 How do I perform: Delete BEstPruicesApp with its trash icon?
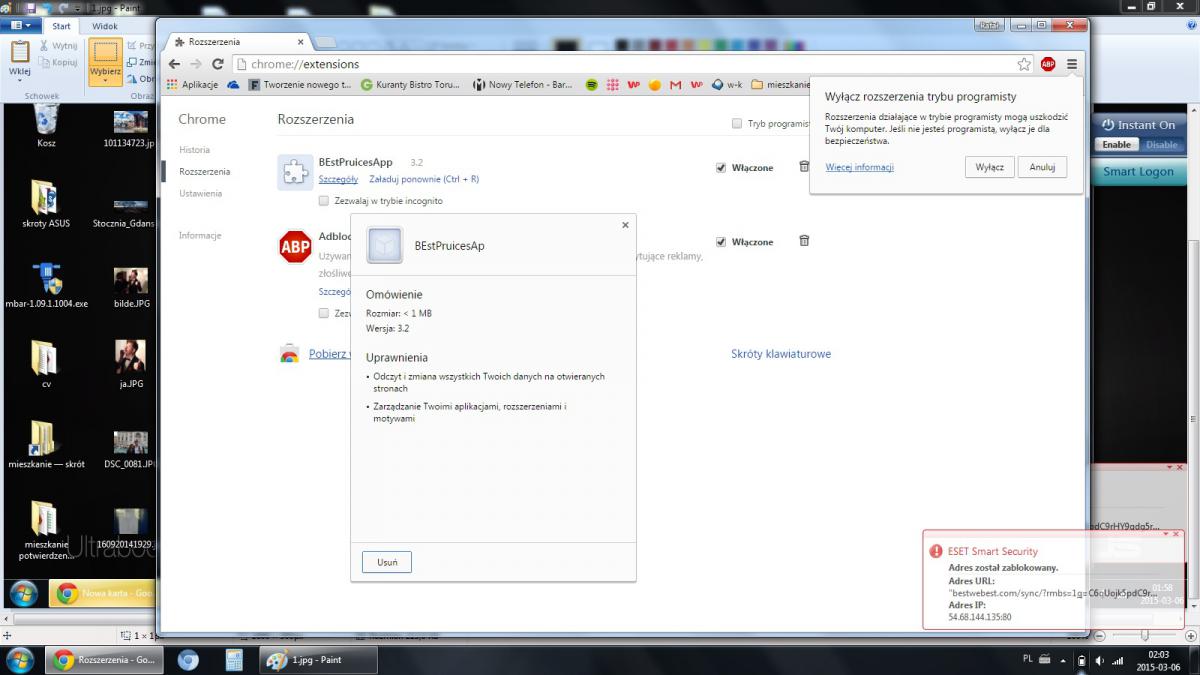tap(804, 167)
